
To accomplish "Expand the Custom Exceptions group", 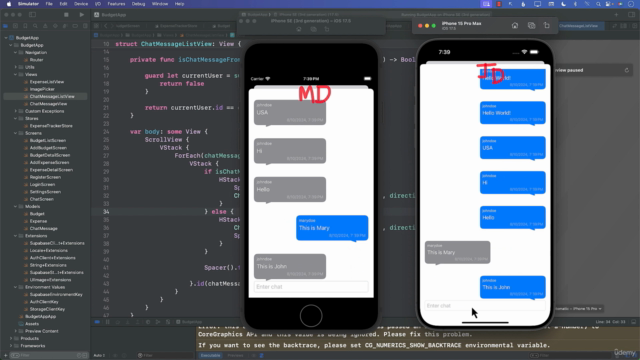I will (16, 111).
